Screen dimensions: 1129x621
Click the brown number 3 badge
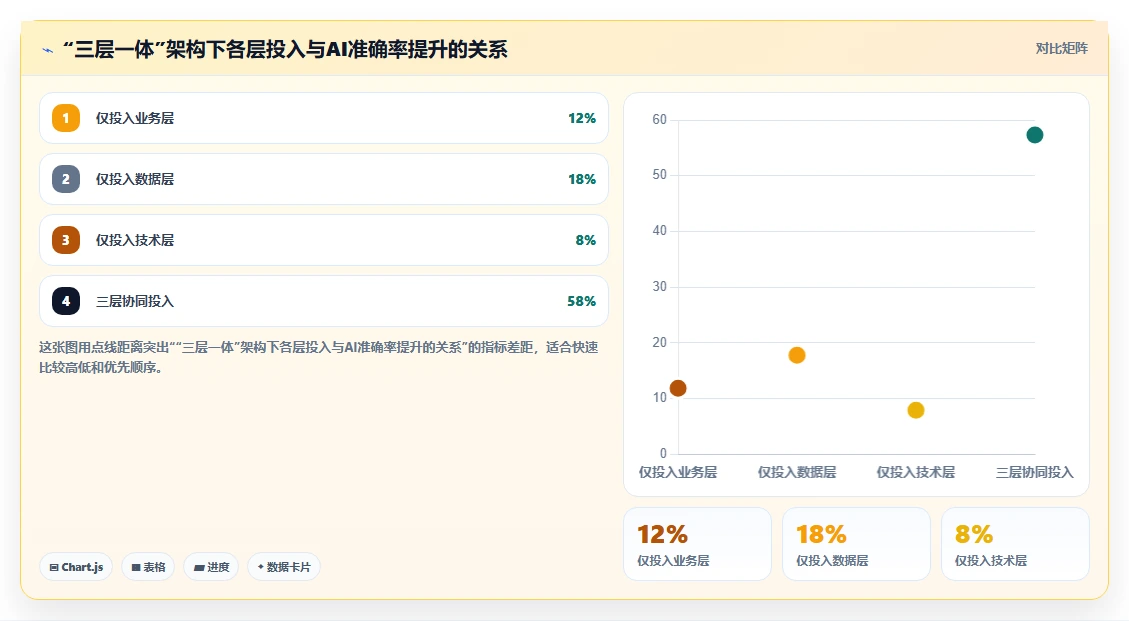tap(66, 240)
